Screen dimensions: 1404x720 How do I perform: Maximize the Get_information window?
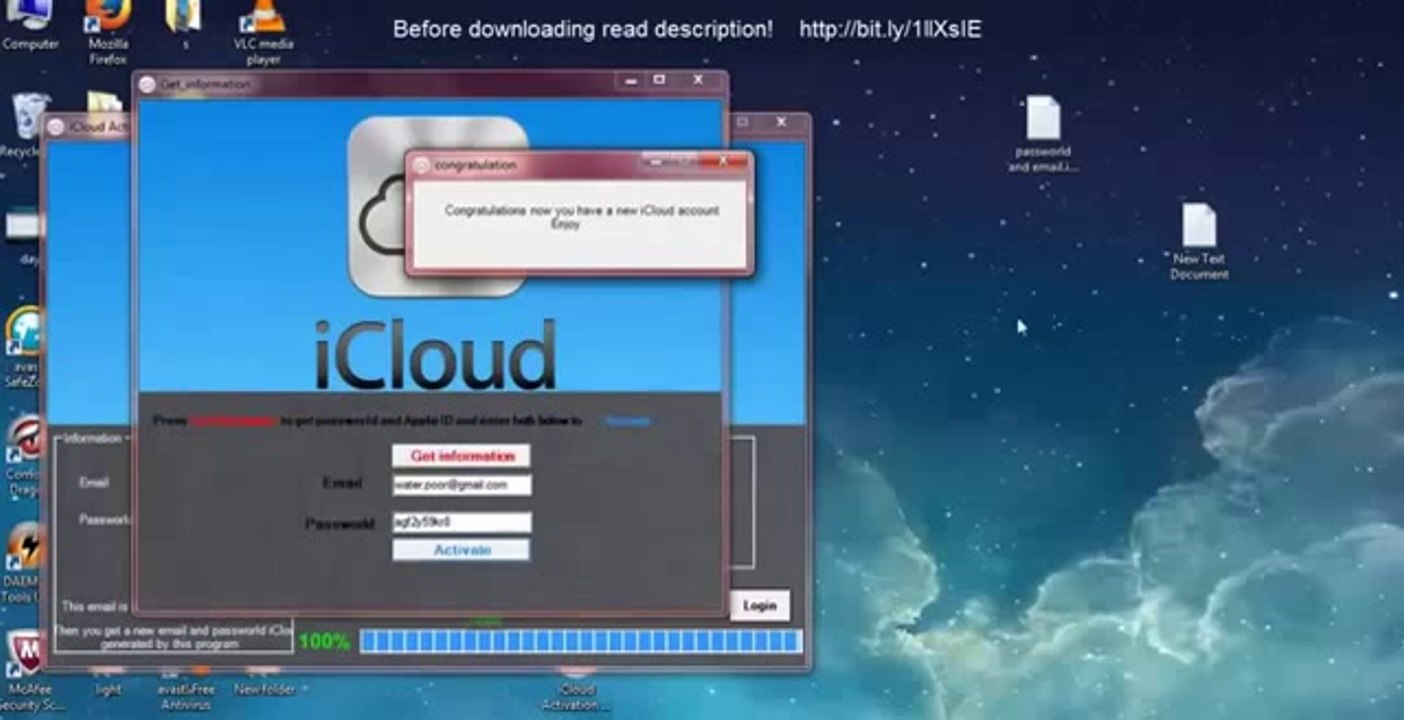click(659, 80)
